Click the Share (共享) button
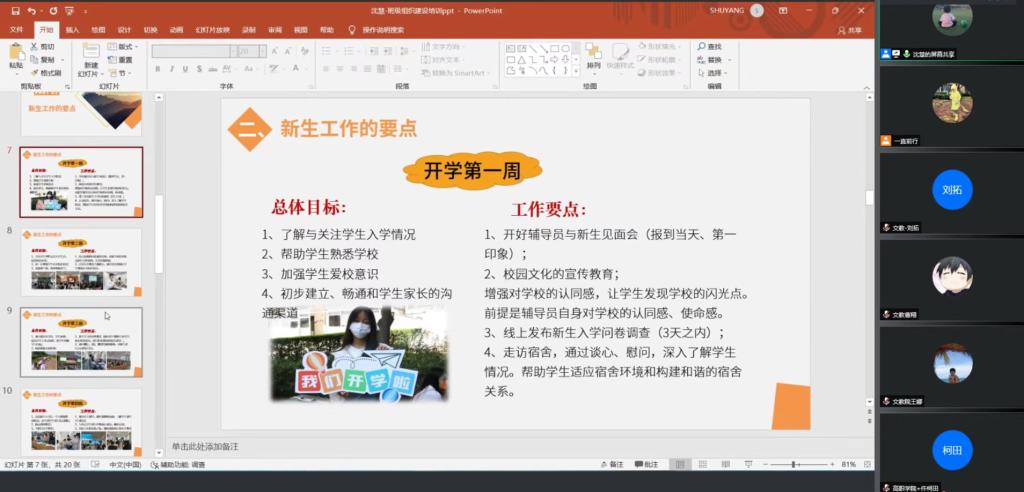This screenshot has height=492, width=1024. (850, 30)
